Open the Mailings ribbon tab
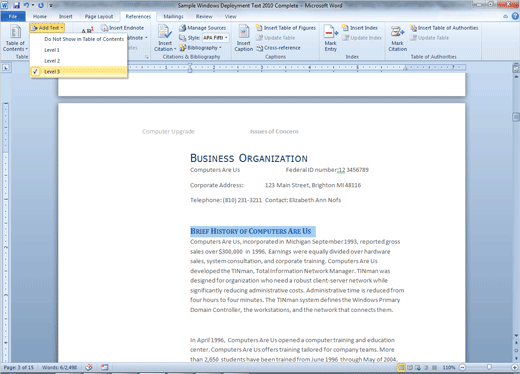The image size is (520, 374). (x=173, y=16)
